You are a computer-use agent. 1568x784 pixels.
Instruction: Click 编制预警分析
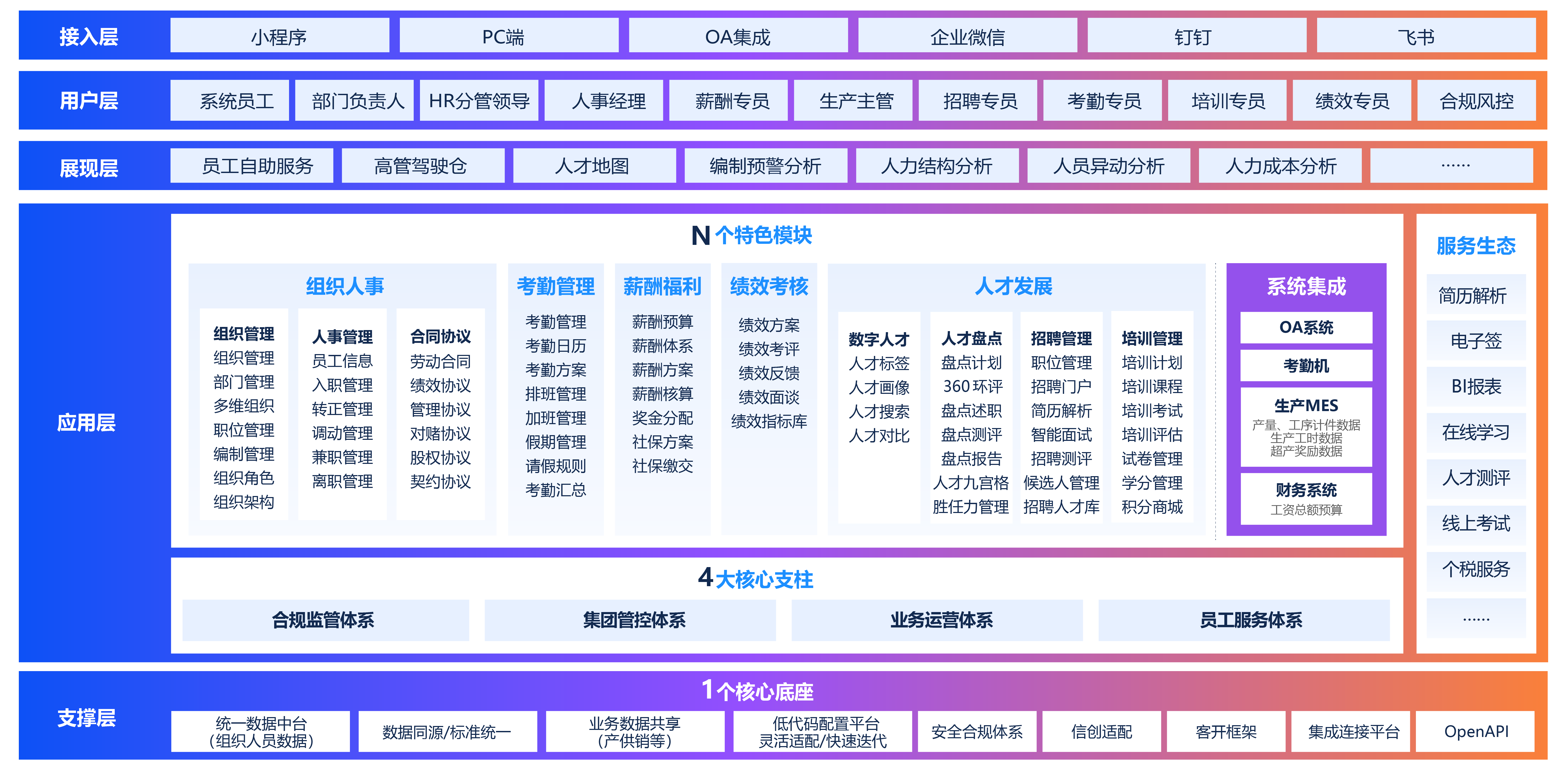click(766, 166)
